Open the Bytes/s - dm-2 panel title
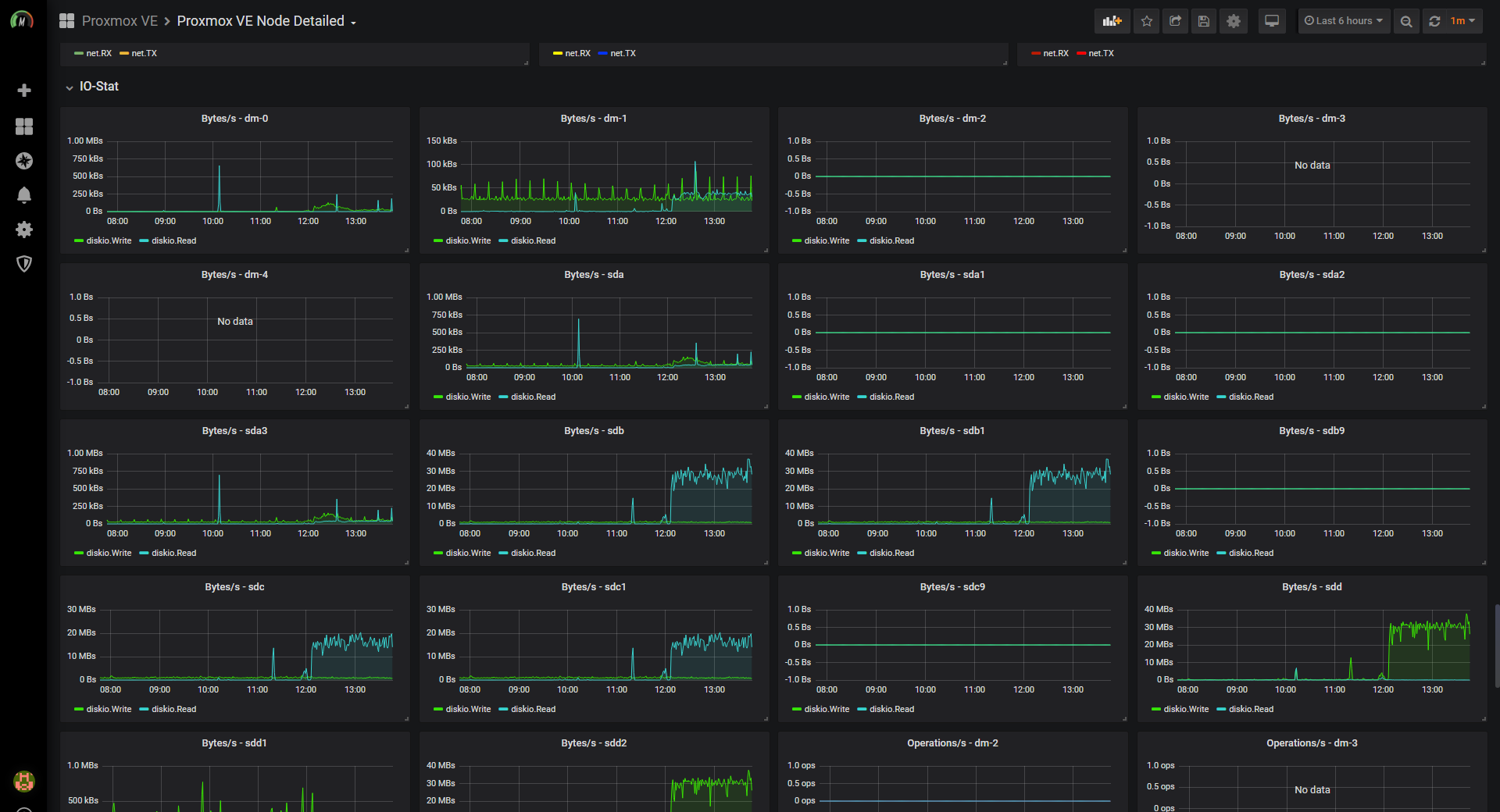The image size is (1500, 812). tap(952, 119)
